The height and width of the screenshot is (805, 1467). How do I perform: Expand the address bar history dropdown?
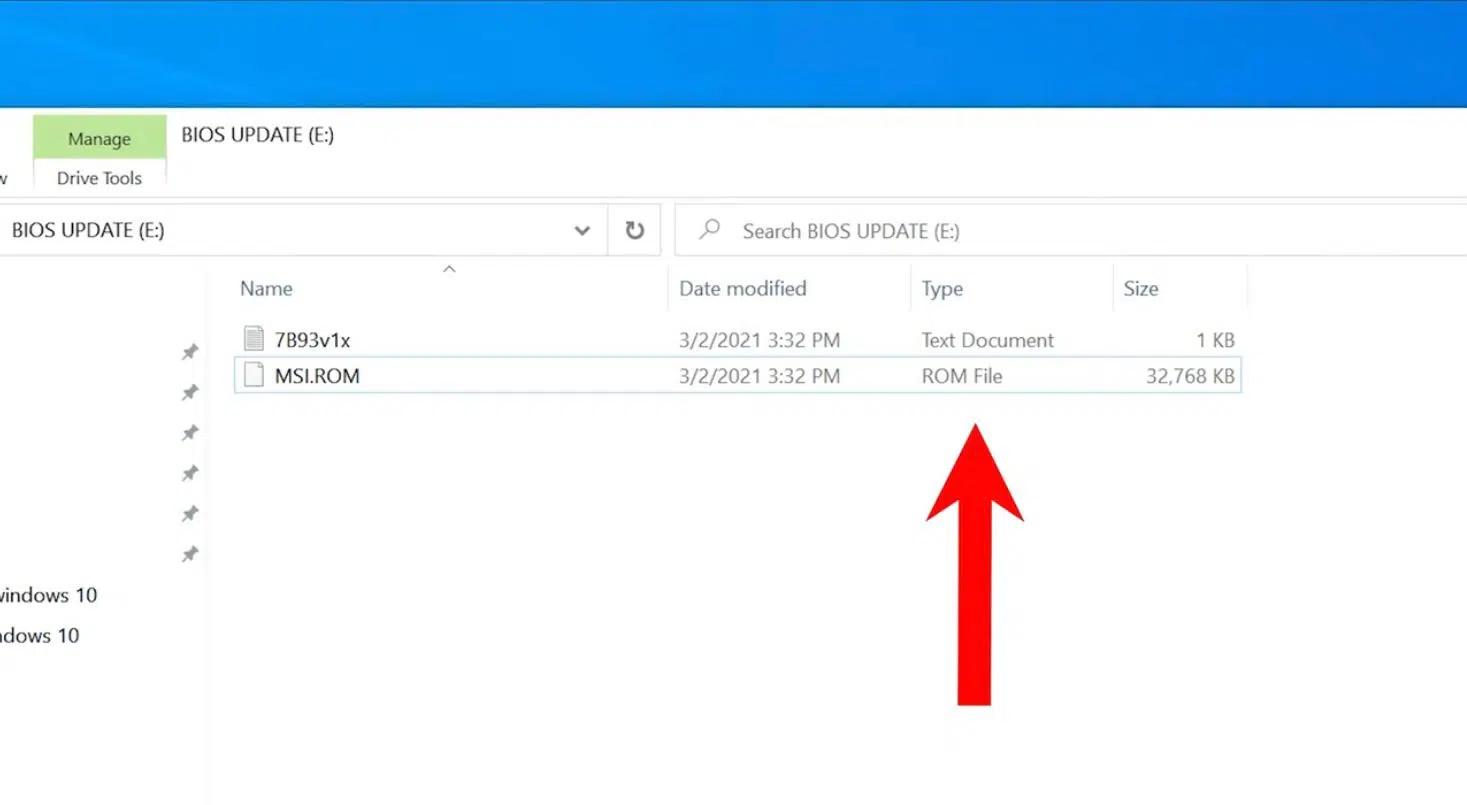pyautogui.click(x=582, y=231)
